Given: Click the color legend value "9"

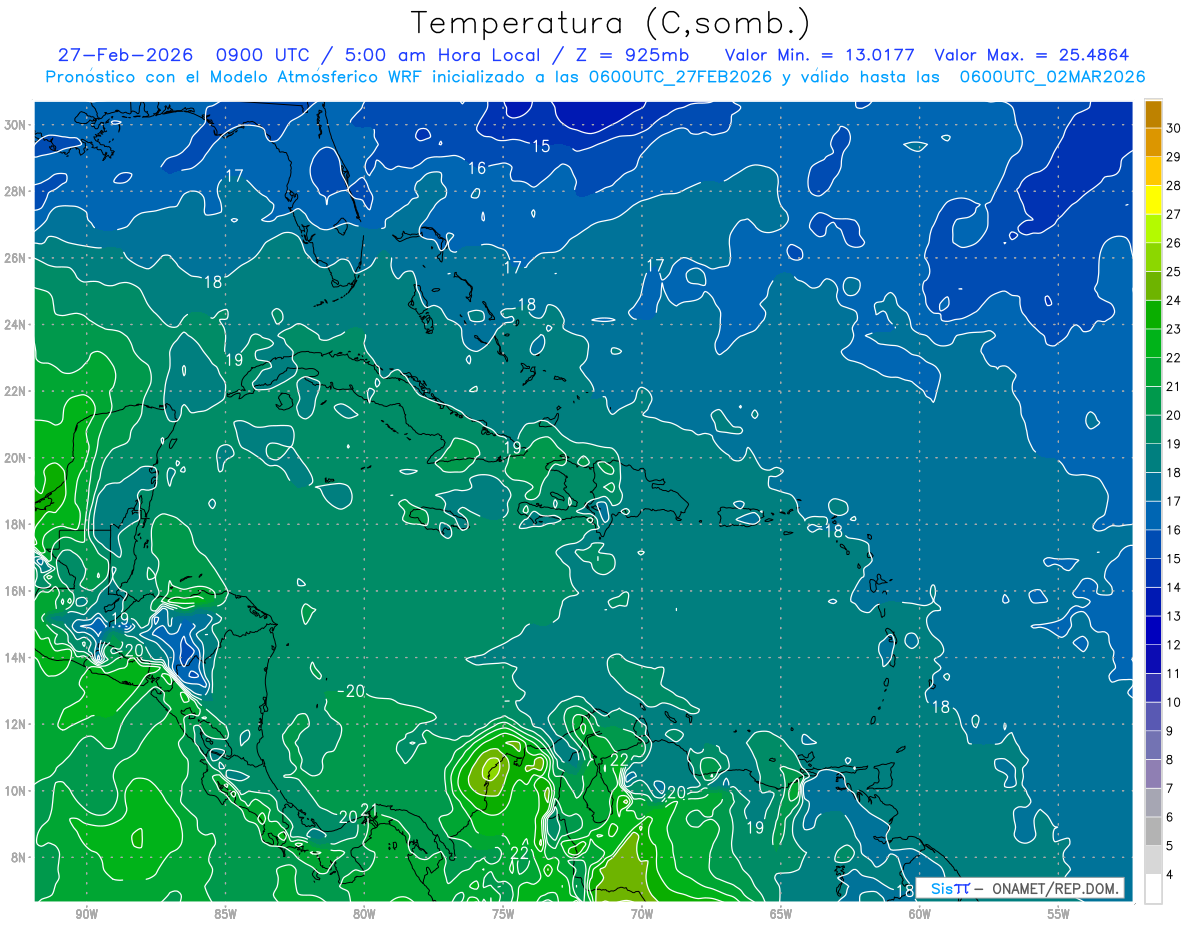Looking at the screenshot, I should 1170,731.
